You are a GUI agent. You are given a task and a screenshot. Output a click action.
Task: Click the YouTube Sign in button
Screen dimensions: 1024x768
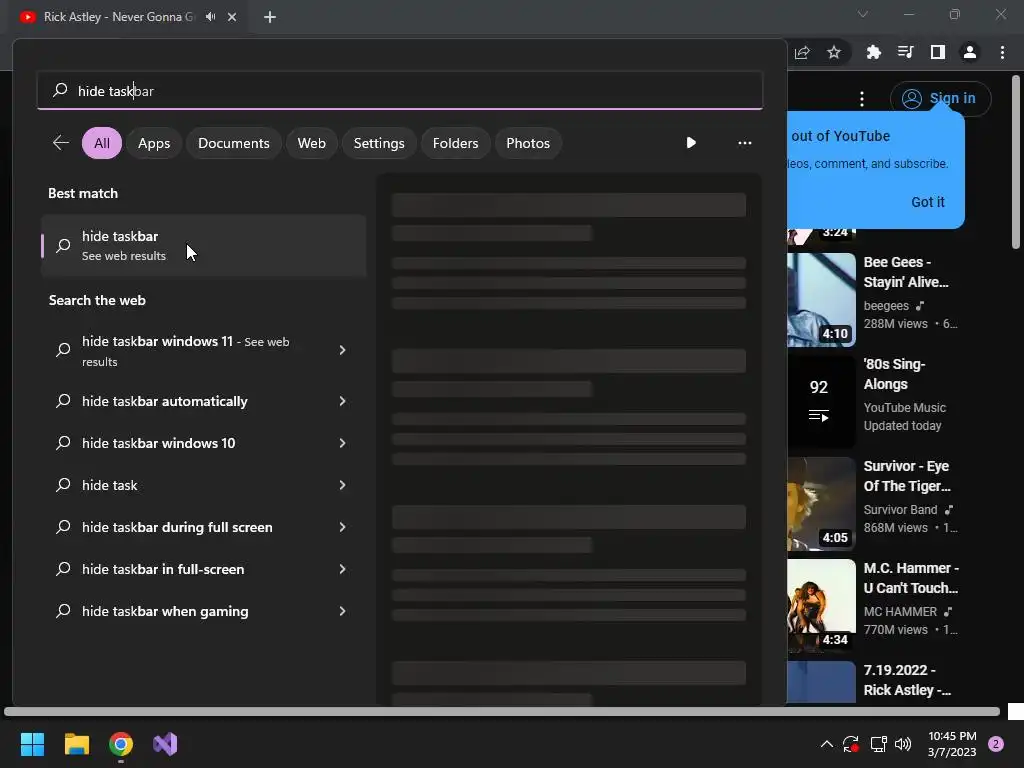pyautogui.click(x=940, y=99)
